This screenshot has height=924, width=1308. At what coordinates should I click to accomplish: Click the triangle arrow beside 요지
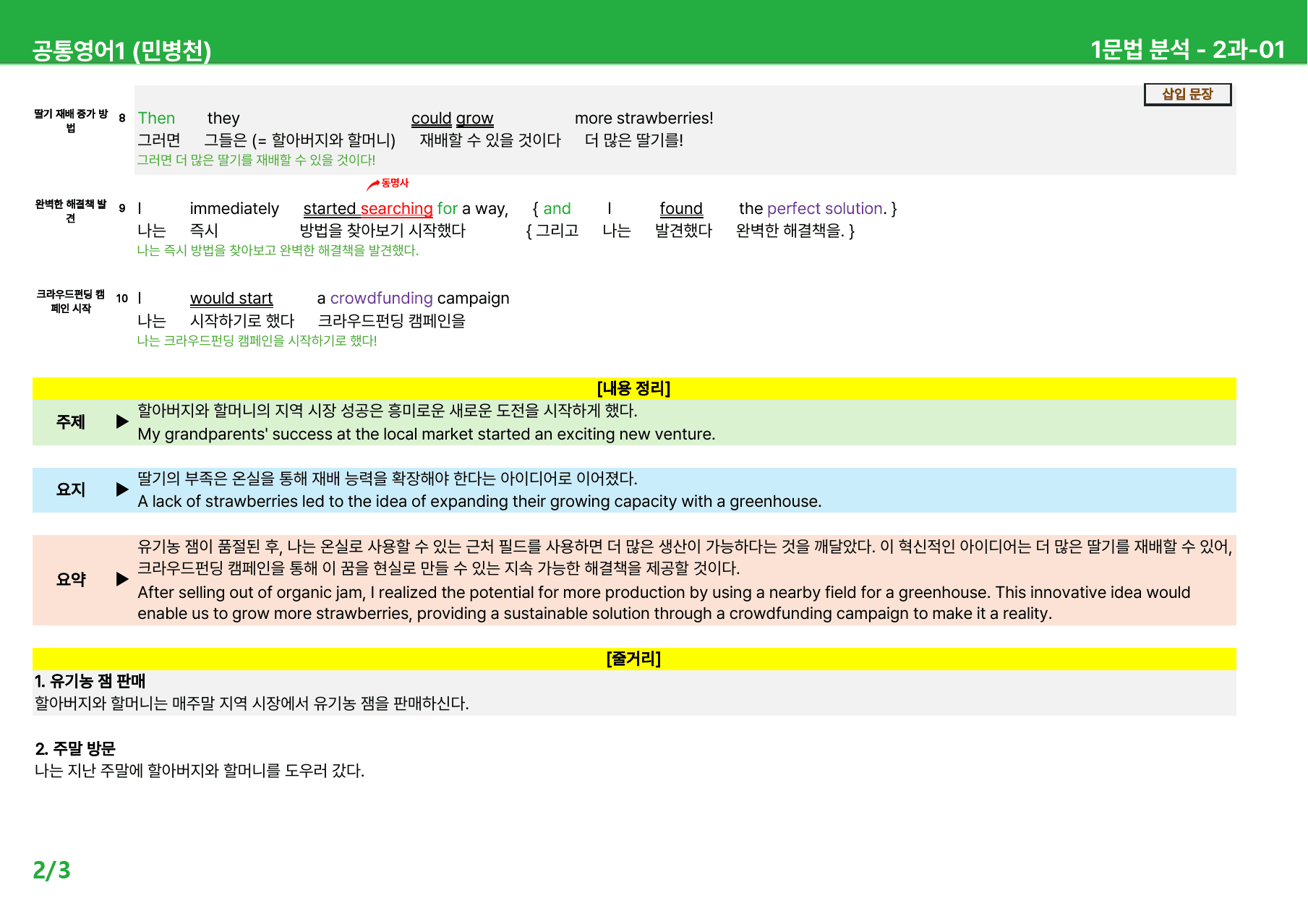click(x=122, y=489)
